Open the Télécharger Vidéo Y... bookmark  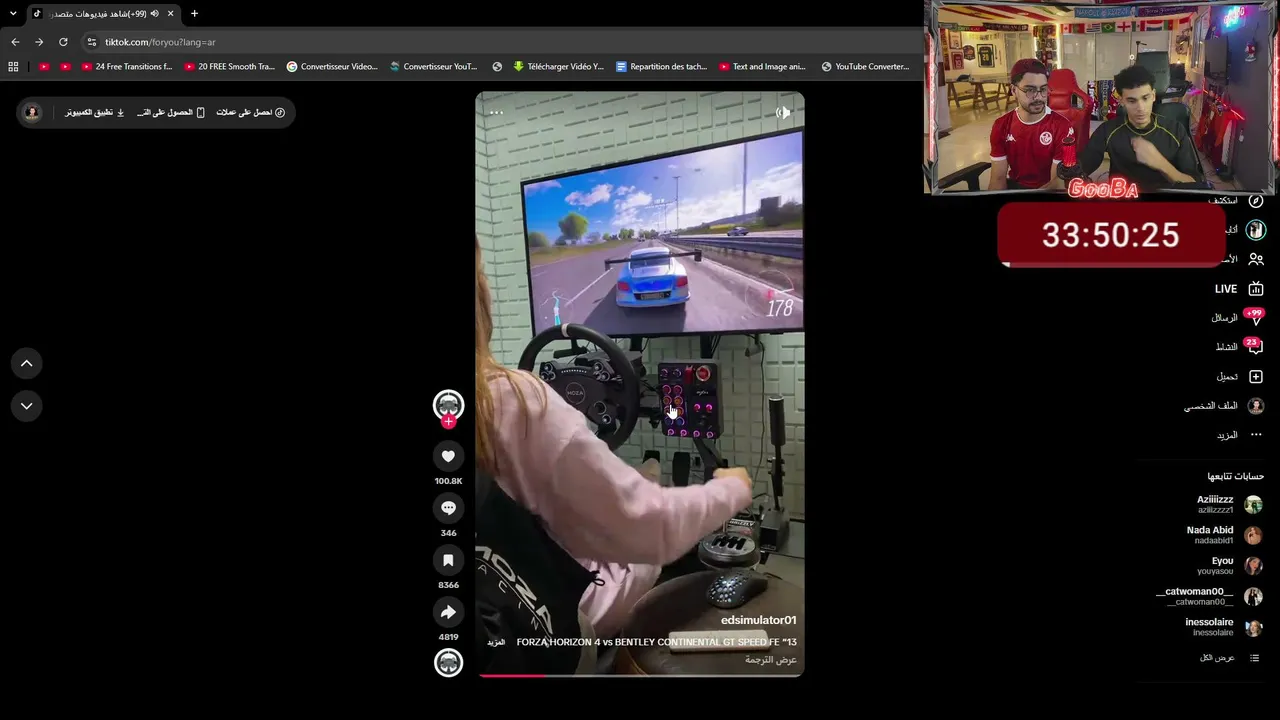click(559, 67)
